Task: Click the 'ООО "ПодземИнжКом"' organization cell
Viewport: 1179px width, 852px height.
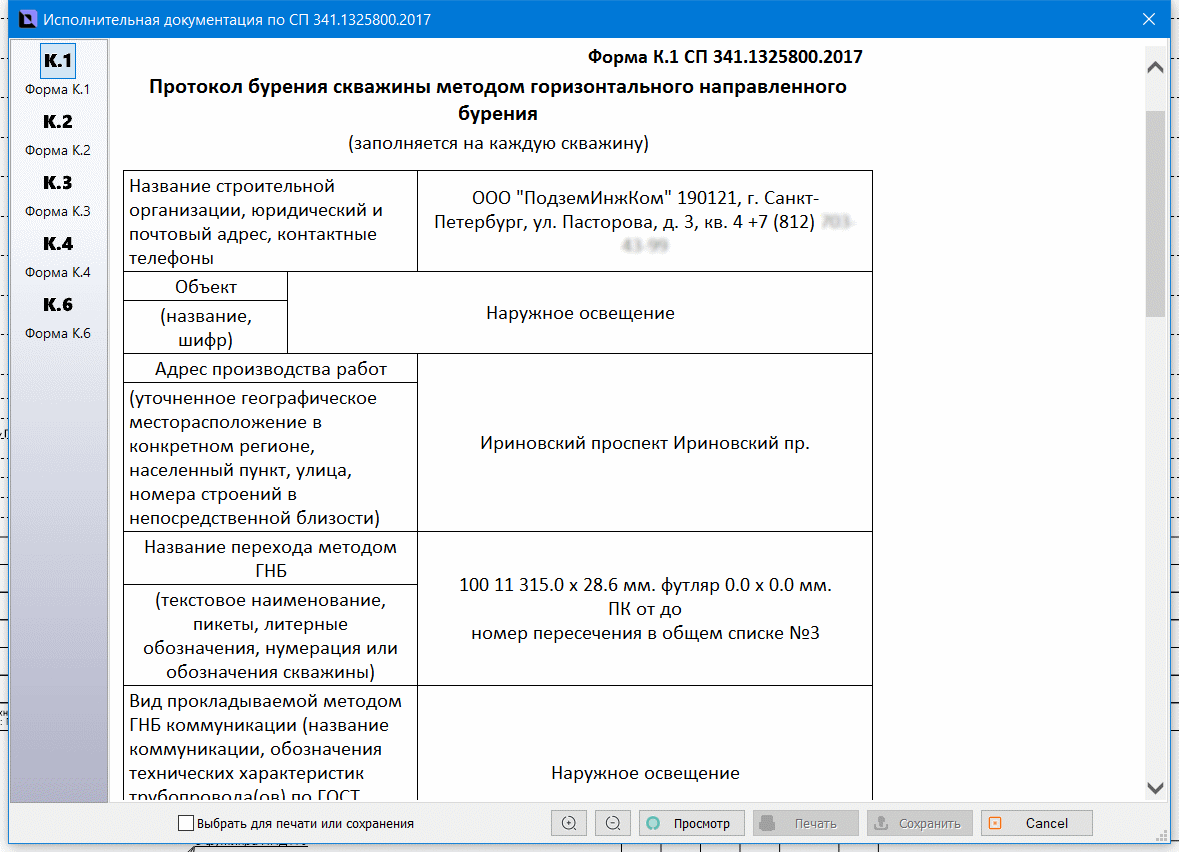Action: pos(645,222)
